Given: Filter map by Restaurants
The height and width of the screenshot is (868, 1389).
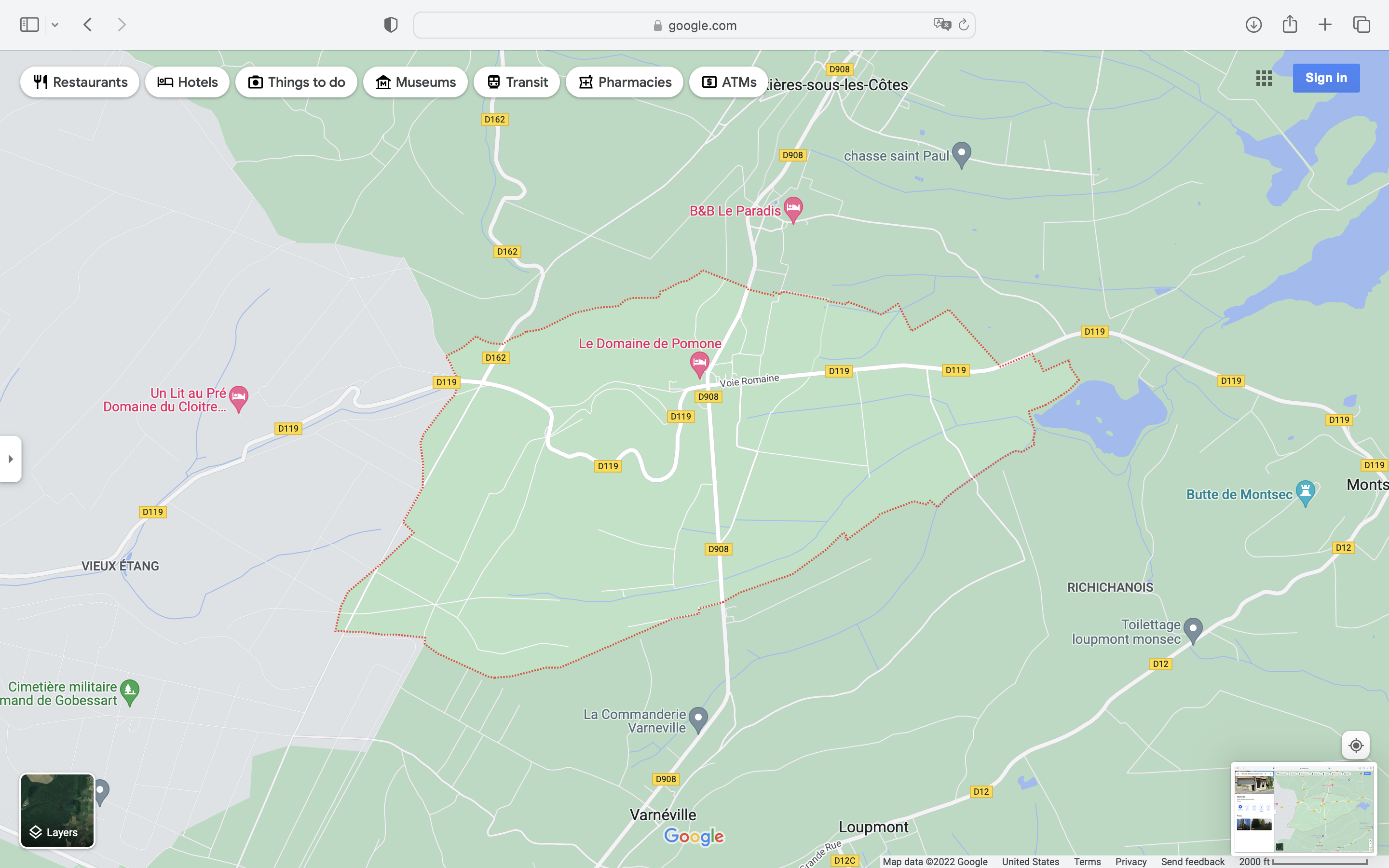Looking at the screenshot, I should click(80, 82).
